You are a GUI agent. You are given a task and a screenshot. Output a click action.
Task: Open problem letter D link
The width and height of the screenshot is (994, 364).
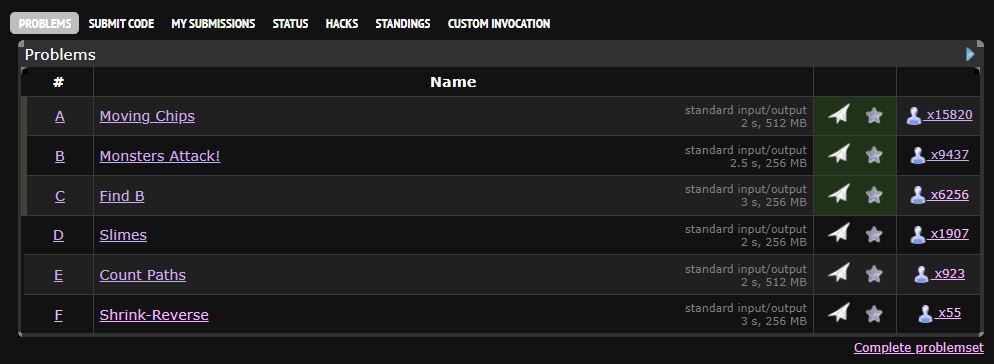(58, 235)
